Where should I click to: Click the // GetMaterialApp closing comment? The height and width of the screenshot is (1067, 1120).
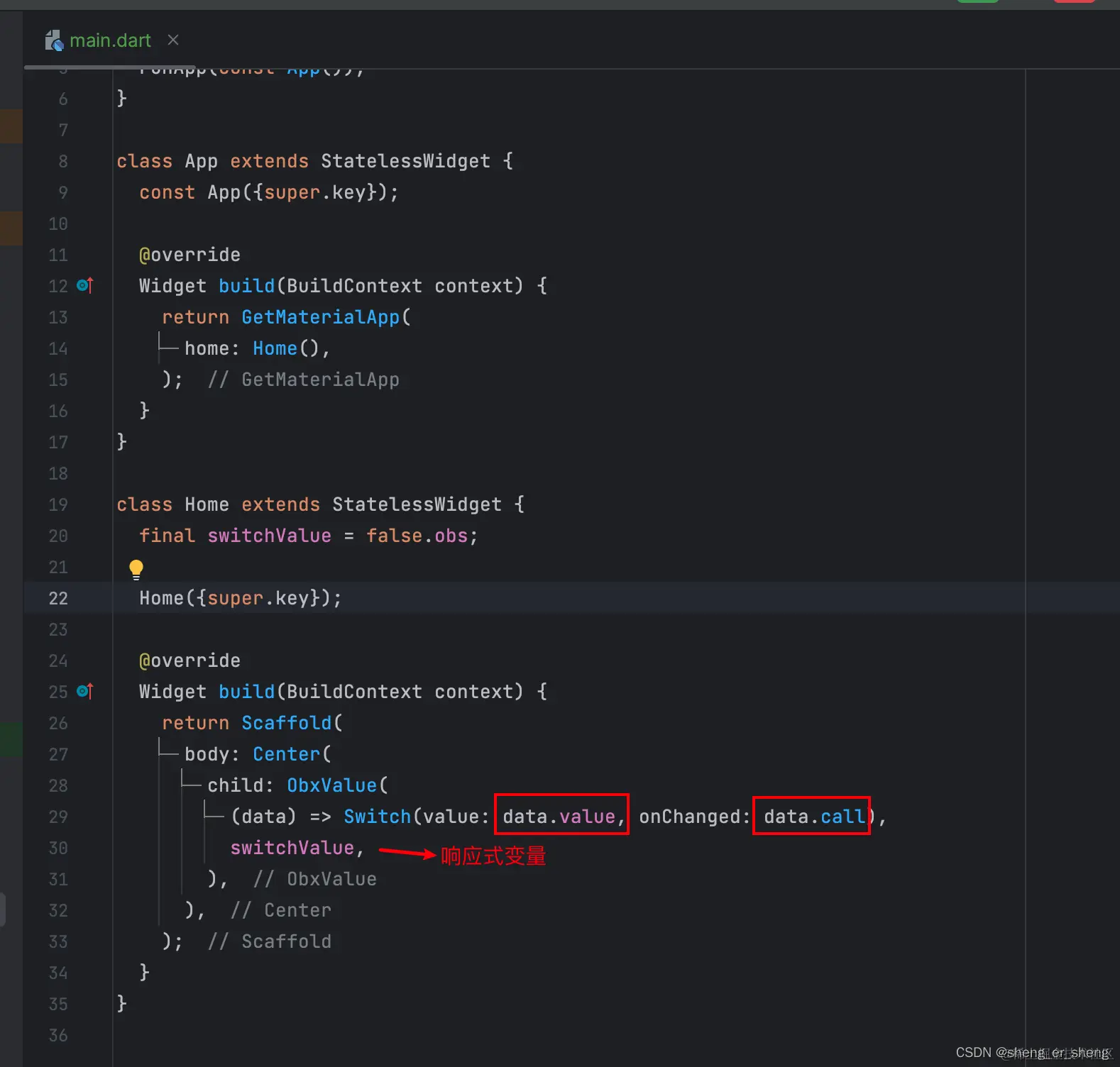(304, 380)
